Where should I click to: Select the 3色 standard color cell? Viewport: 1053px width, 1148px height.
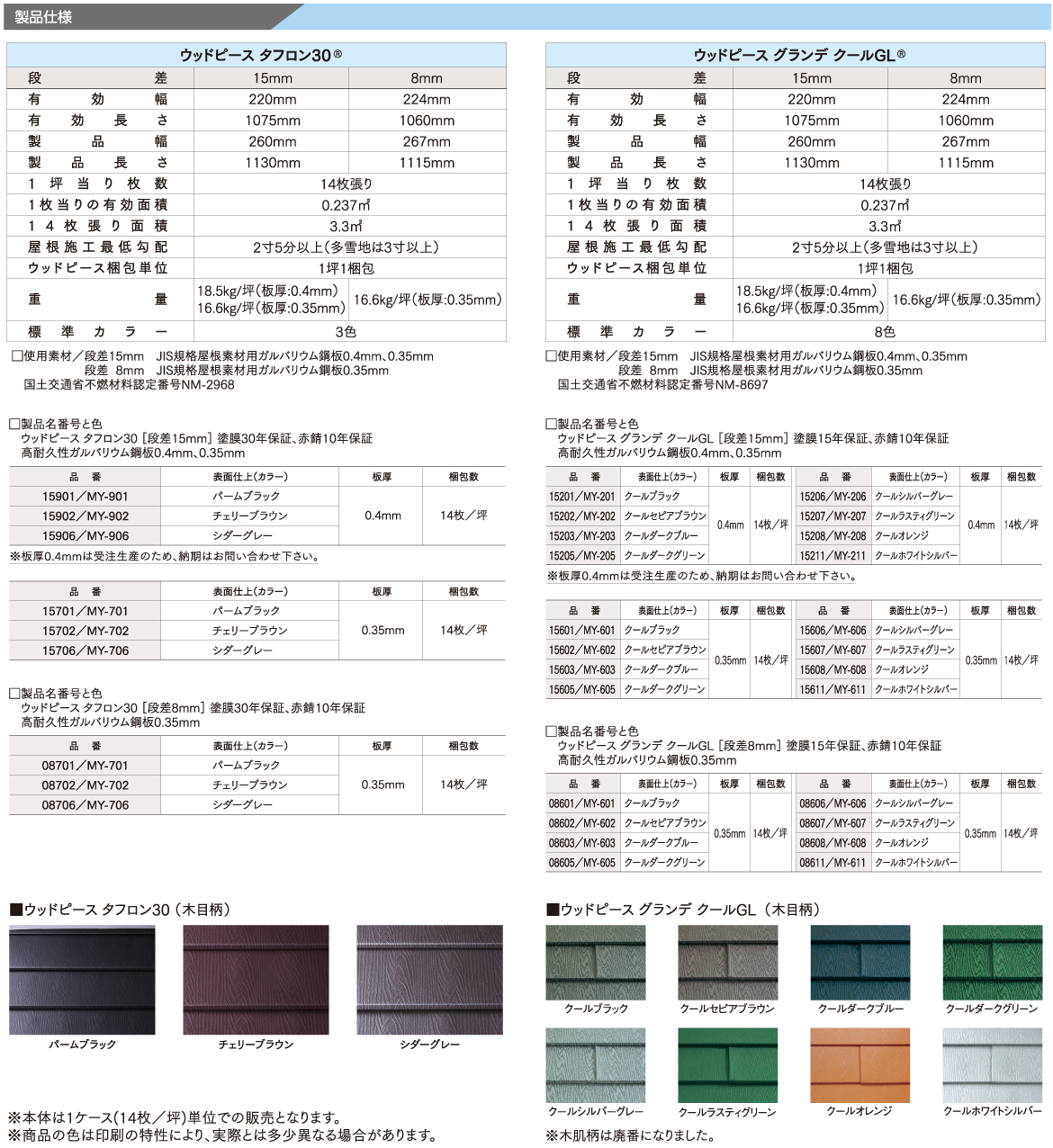[x=346, y=331]
